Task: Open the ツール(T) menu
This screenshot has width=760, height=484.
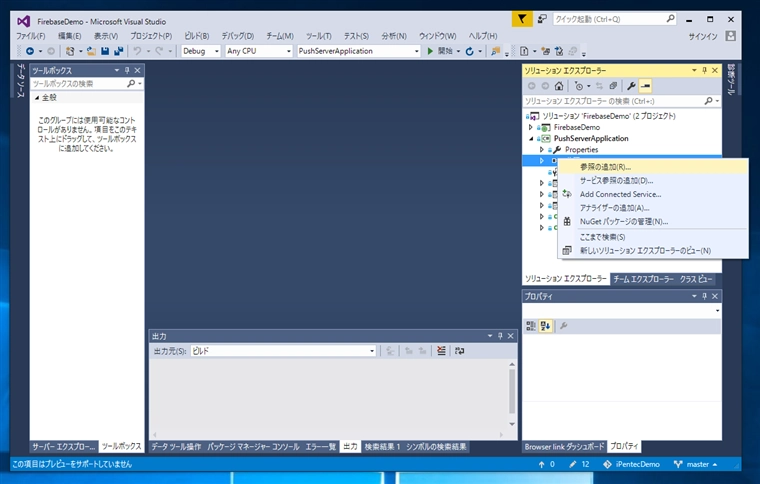Action: [x=318, y=36]
